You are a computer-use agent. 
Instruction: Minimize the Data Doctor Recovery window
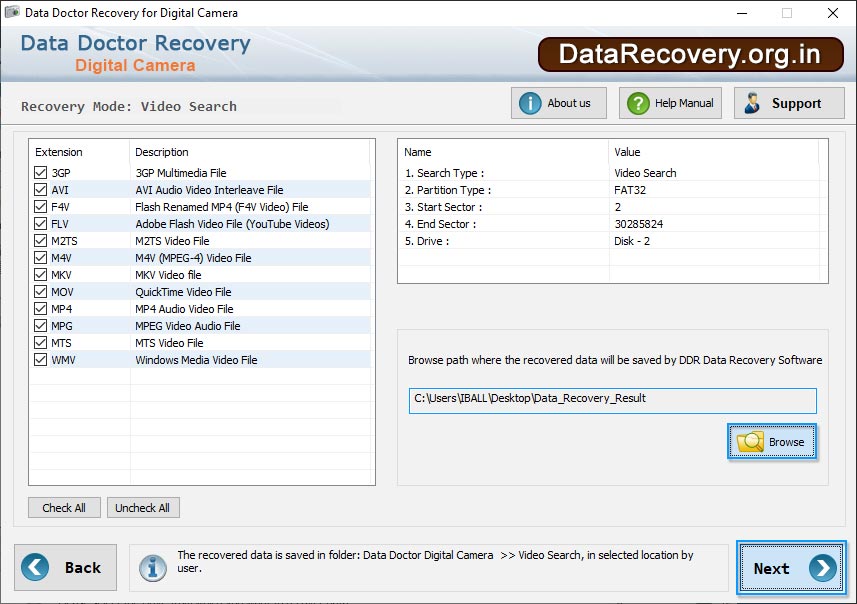click(742, 13)
